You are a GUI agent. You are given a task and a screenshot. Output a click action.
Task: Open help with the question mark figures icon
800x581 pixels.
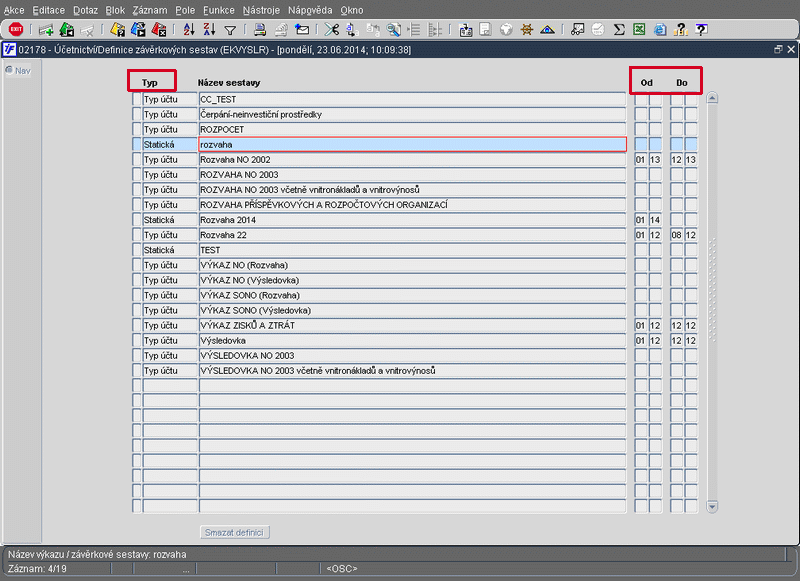(x=681, y=30)
